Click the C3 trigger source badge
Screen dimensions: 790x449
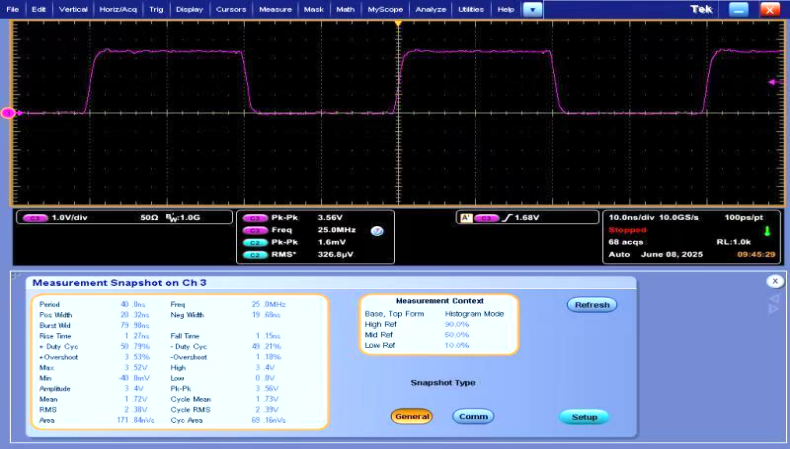pos(487,218)
